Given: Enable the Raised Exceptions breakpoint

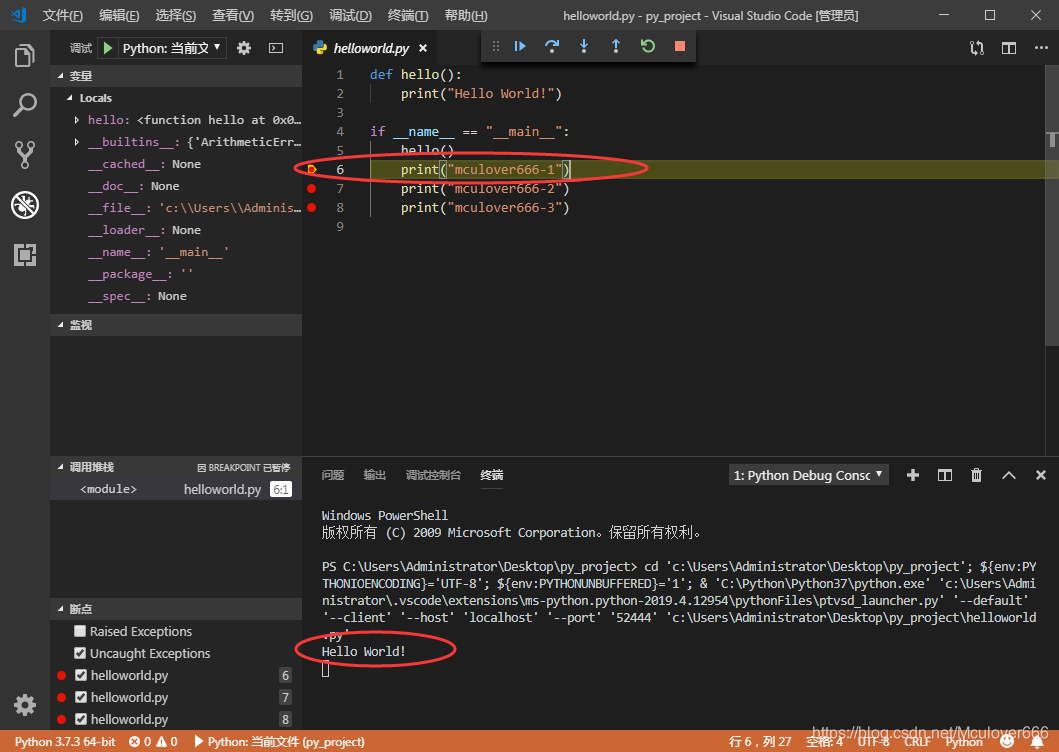Looking at the screenshot, I should pyautogui.click(x=80, y=631).
